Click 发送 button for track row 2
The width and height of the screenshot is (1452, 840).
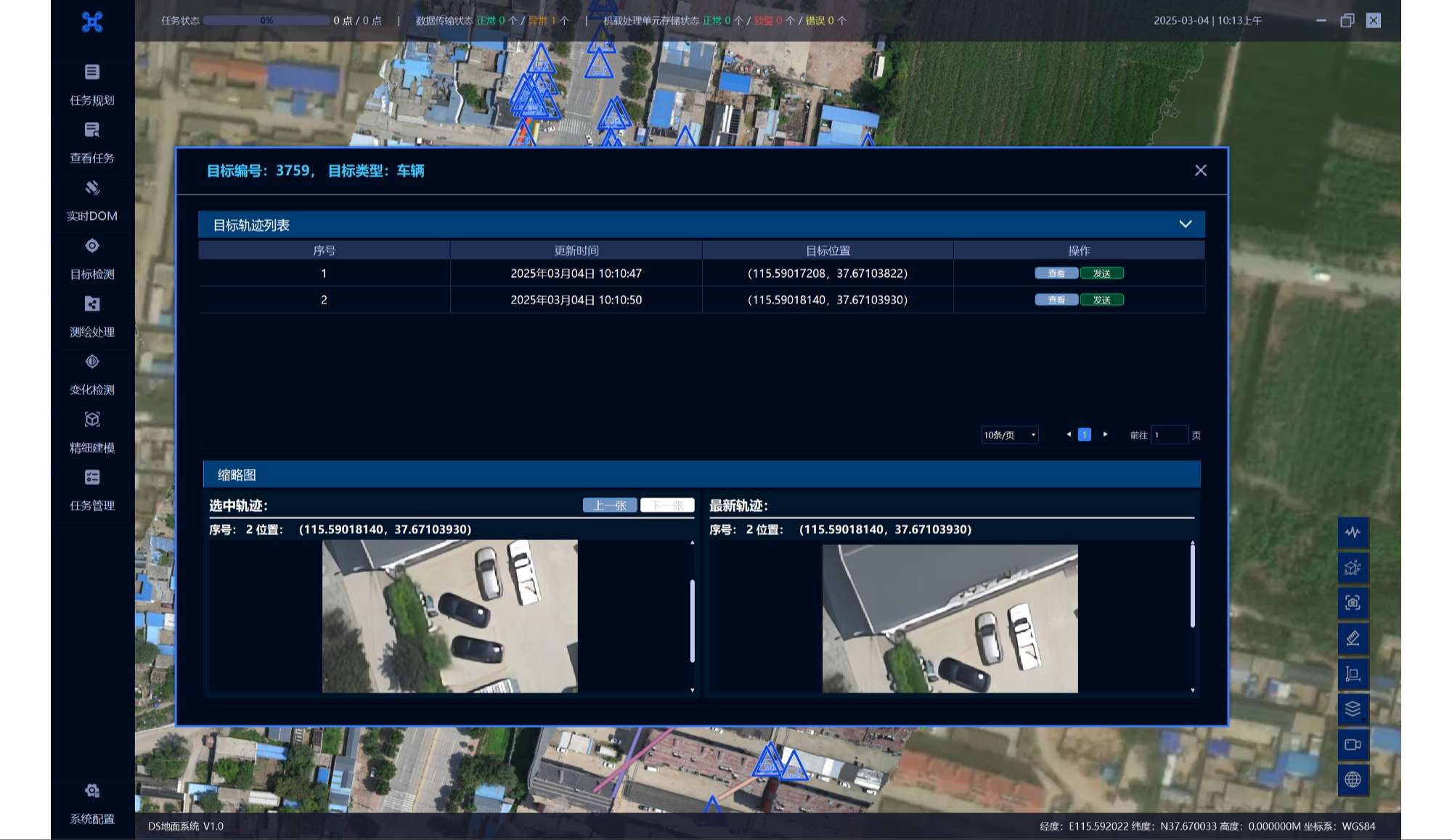(1101, 300)
